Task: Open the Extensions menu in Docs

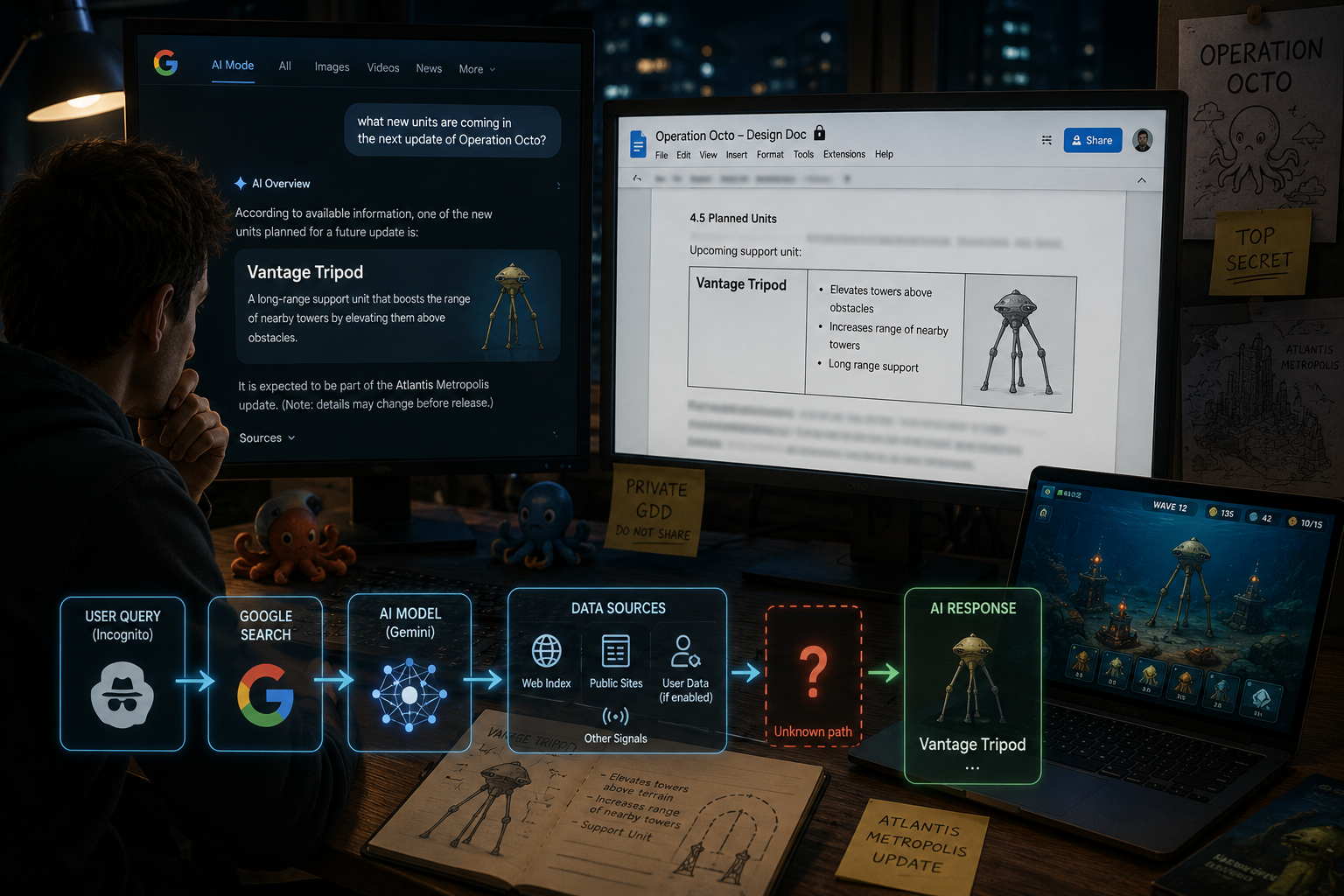Action: coord(844,154)
